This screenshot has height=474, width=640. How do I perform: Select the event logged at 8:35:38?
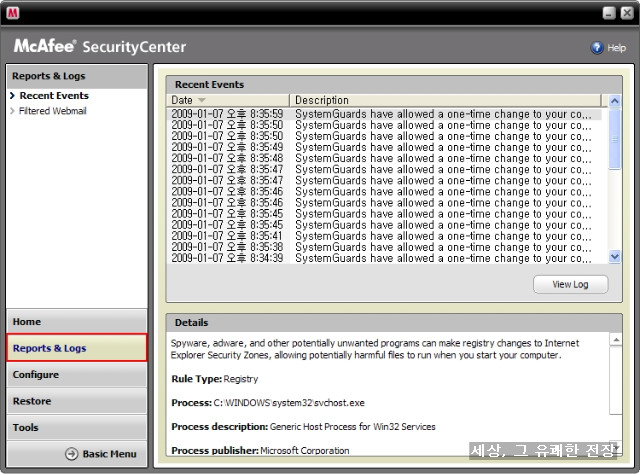384,247
